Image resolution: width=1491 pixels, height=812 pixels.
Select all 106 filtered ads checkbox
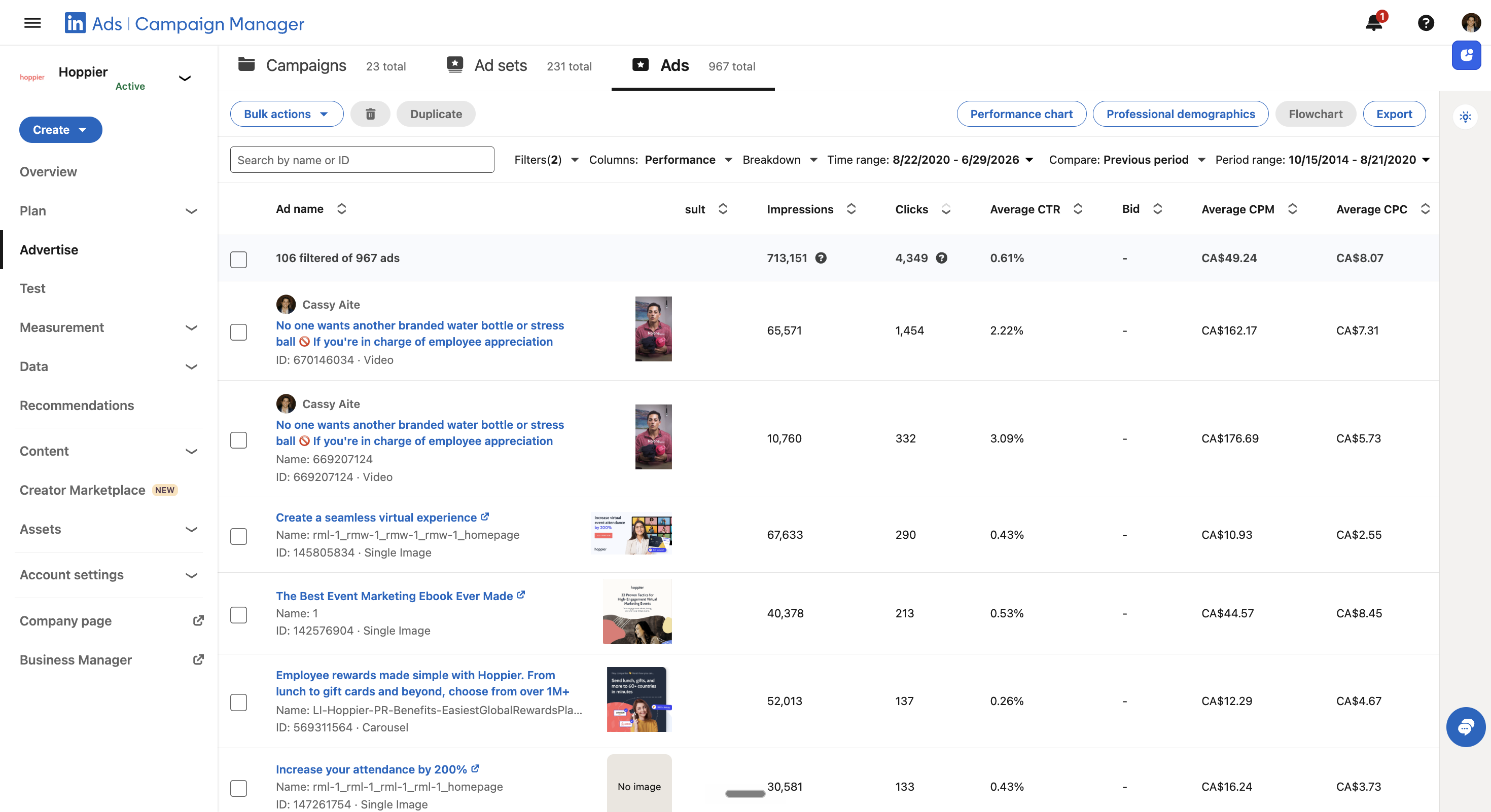pos(238,259)
